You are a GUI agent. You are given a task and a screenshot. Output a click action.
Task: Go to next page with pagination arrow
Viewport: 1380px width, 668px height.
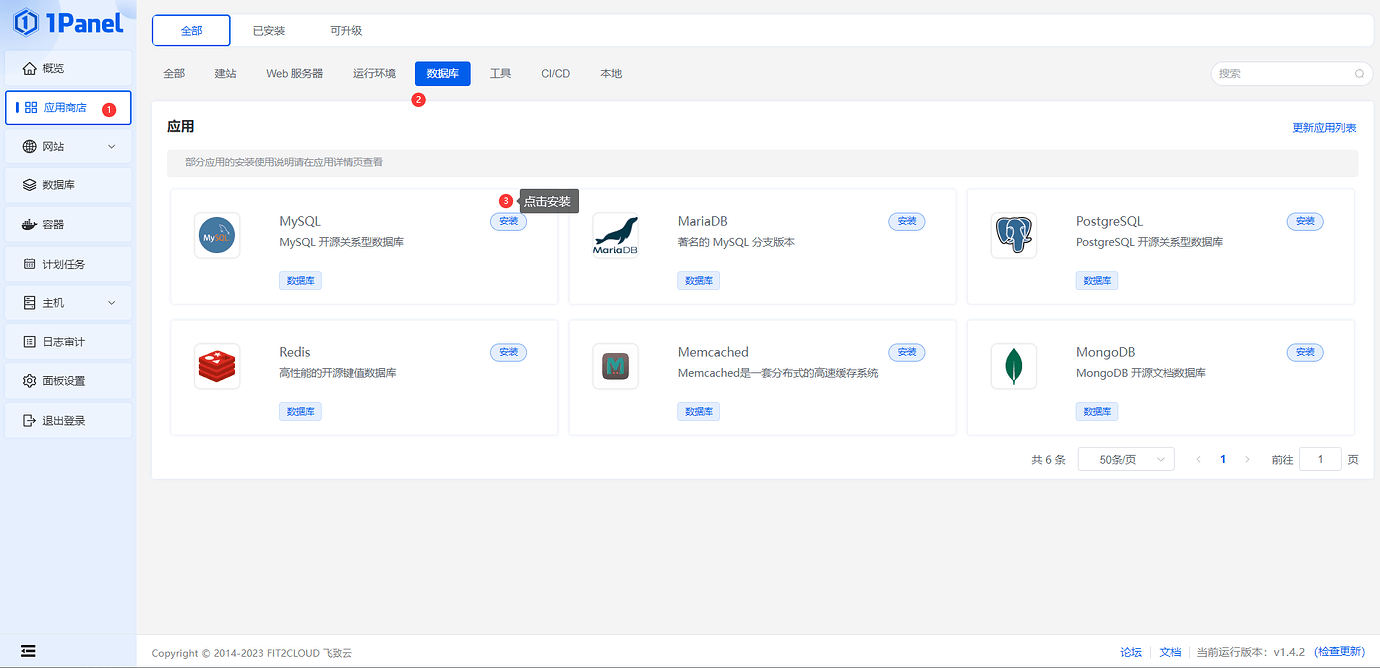pyautogui.click(x=1247, y=458)
